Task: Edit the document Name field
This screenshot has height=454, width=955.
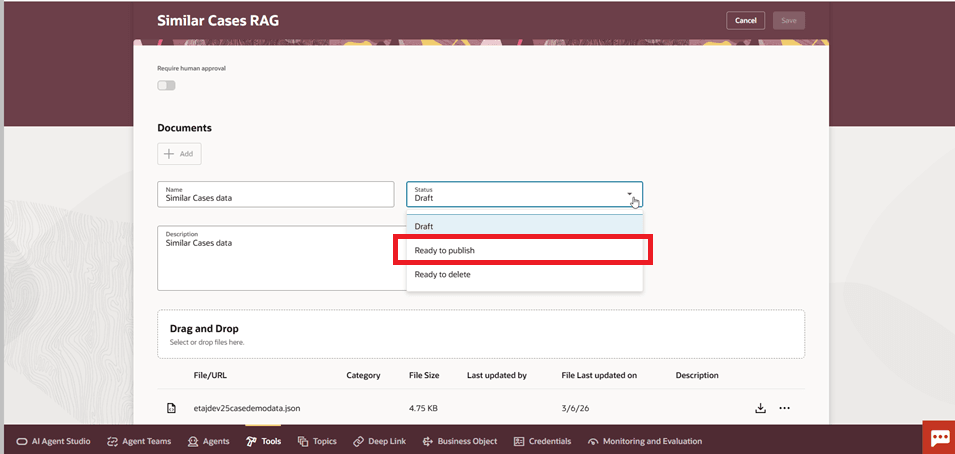Action: point(275,194)
